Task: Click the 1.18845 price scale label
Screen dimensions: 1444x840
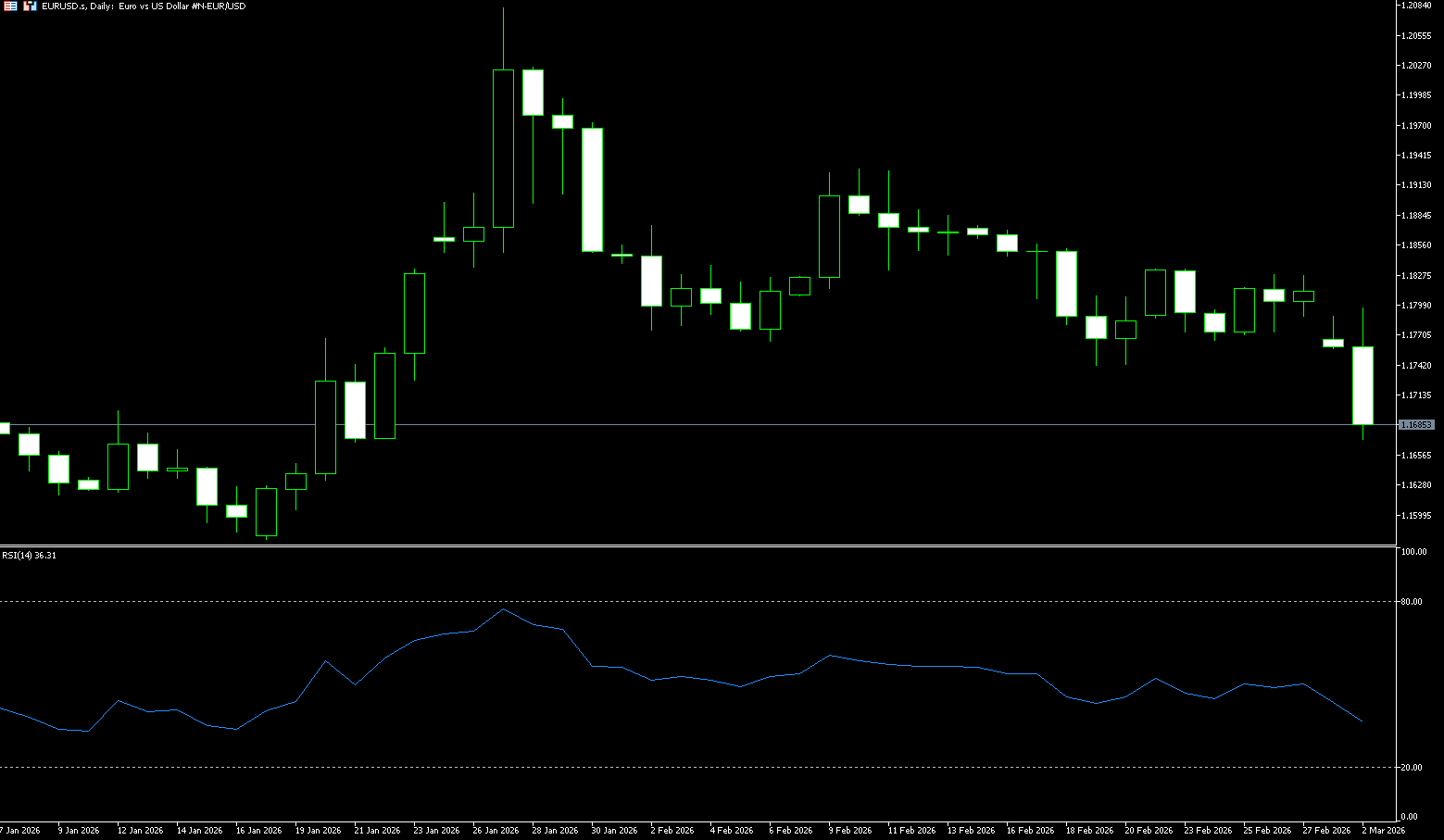Action: (1417, 216)
